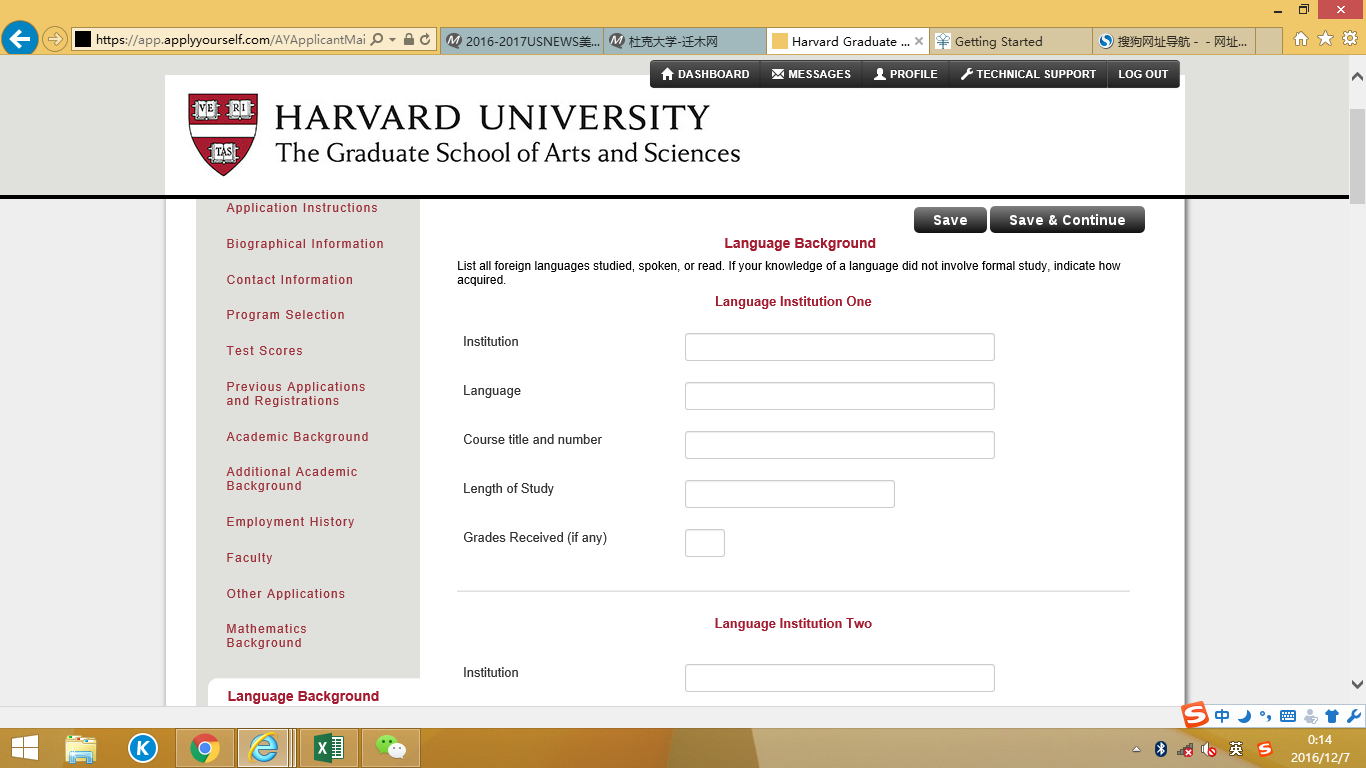Open Favorites via the star icon

pyautogui.click(x=1325, y=39)
